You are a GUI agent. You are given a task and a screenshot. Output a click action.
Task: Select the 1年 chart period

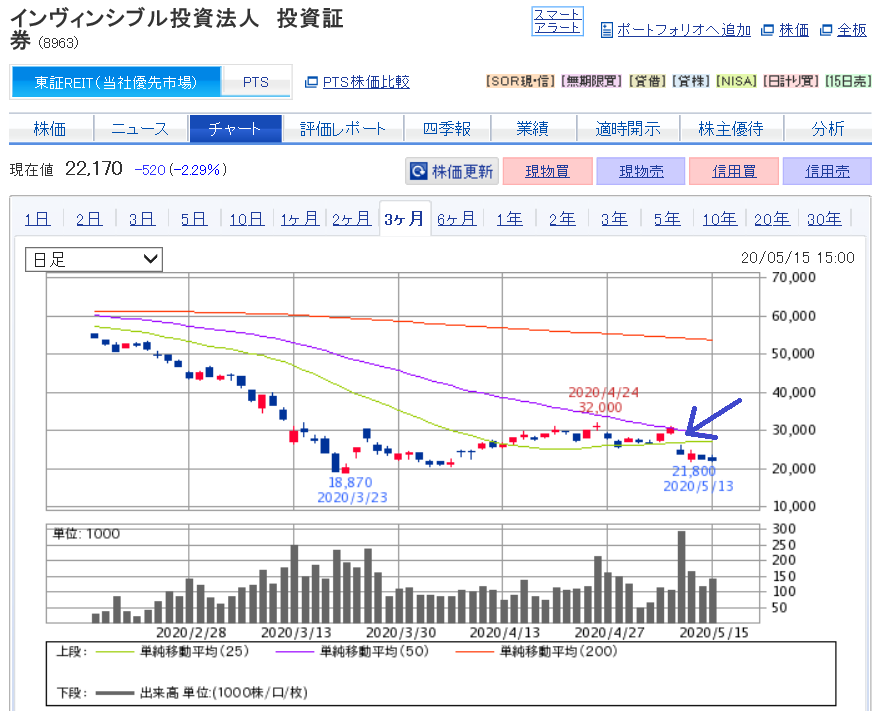pos(510,219)
